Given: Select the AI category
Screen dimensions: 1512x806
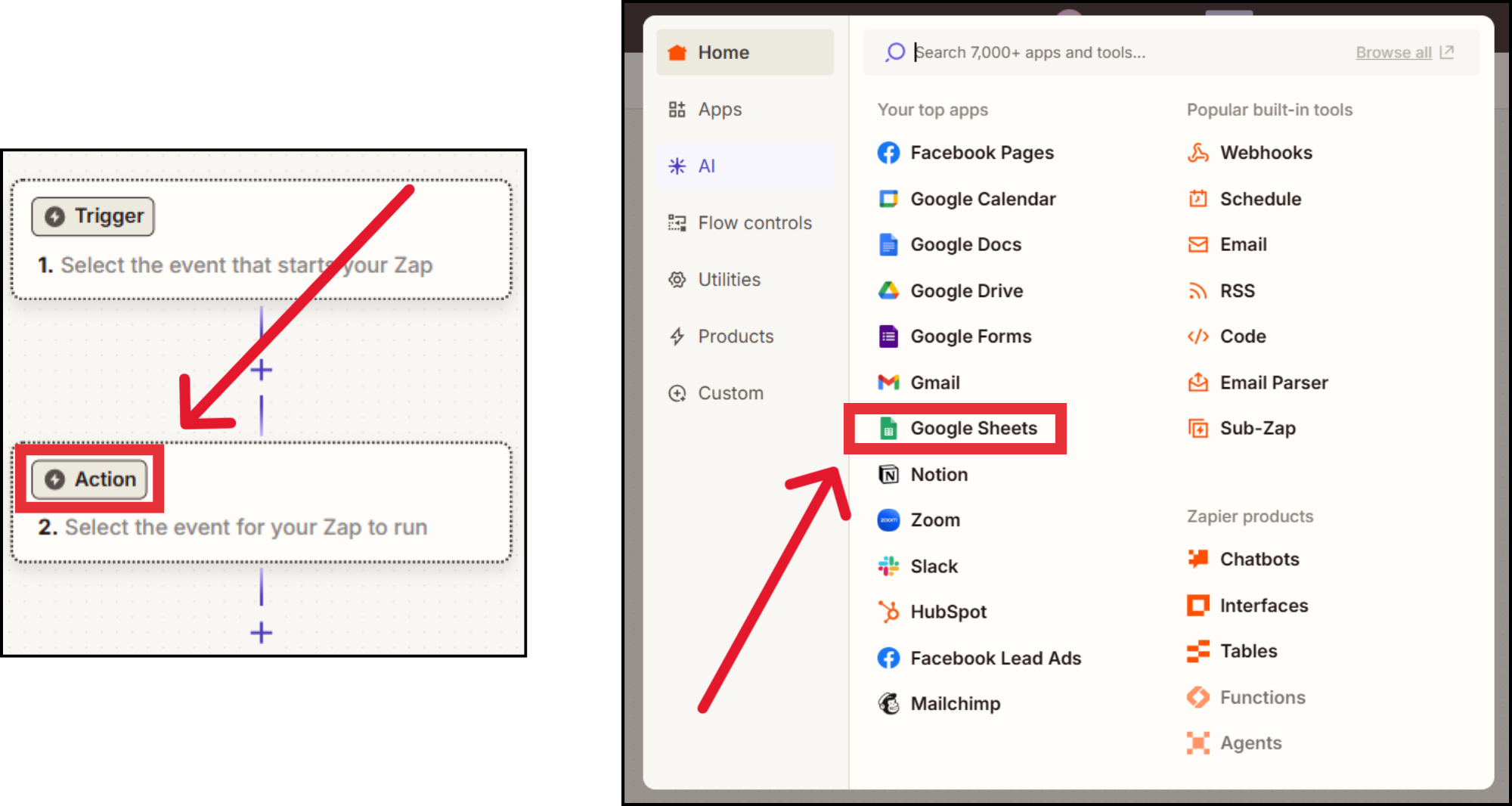Looking at the screenshot, I should tap(745, 166).
